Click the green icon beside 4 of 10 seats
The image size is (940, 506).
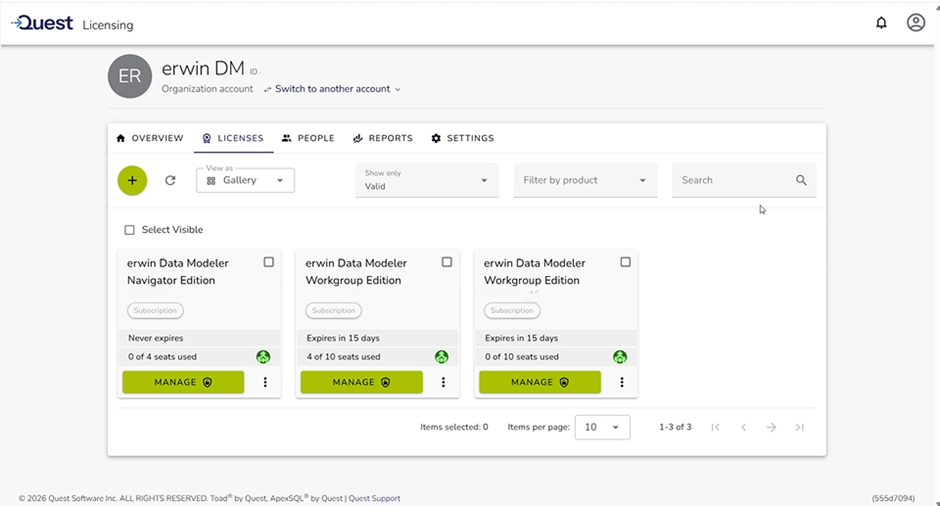[442, 357]
